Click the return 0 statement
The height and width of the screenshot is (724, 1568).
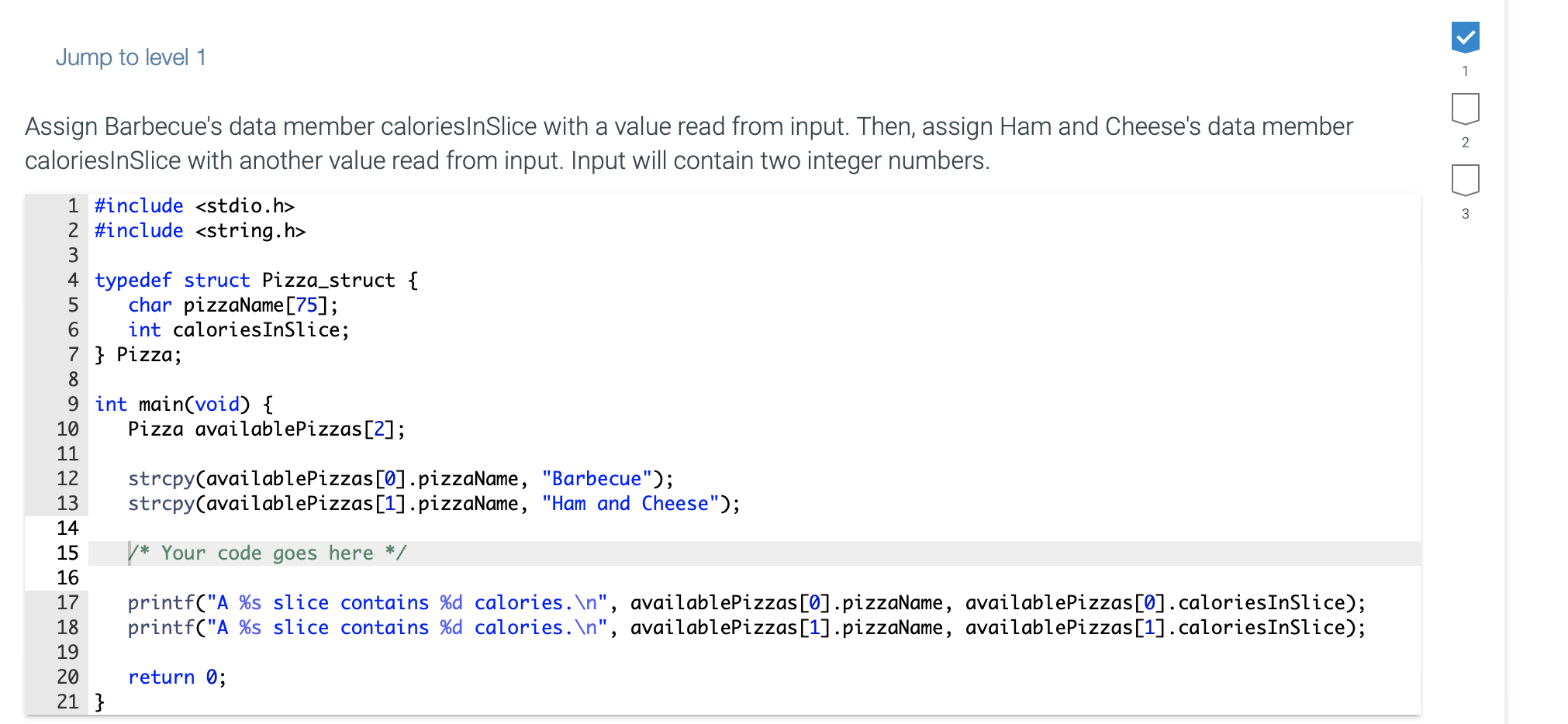[177, 677]
